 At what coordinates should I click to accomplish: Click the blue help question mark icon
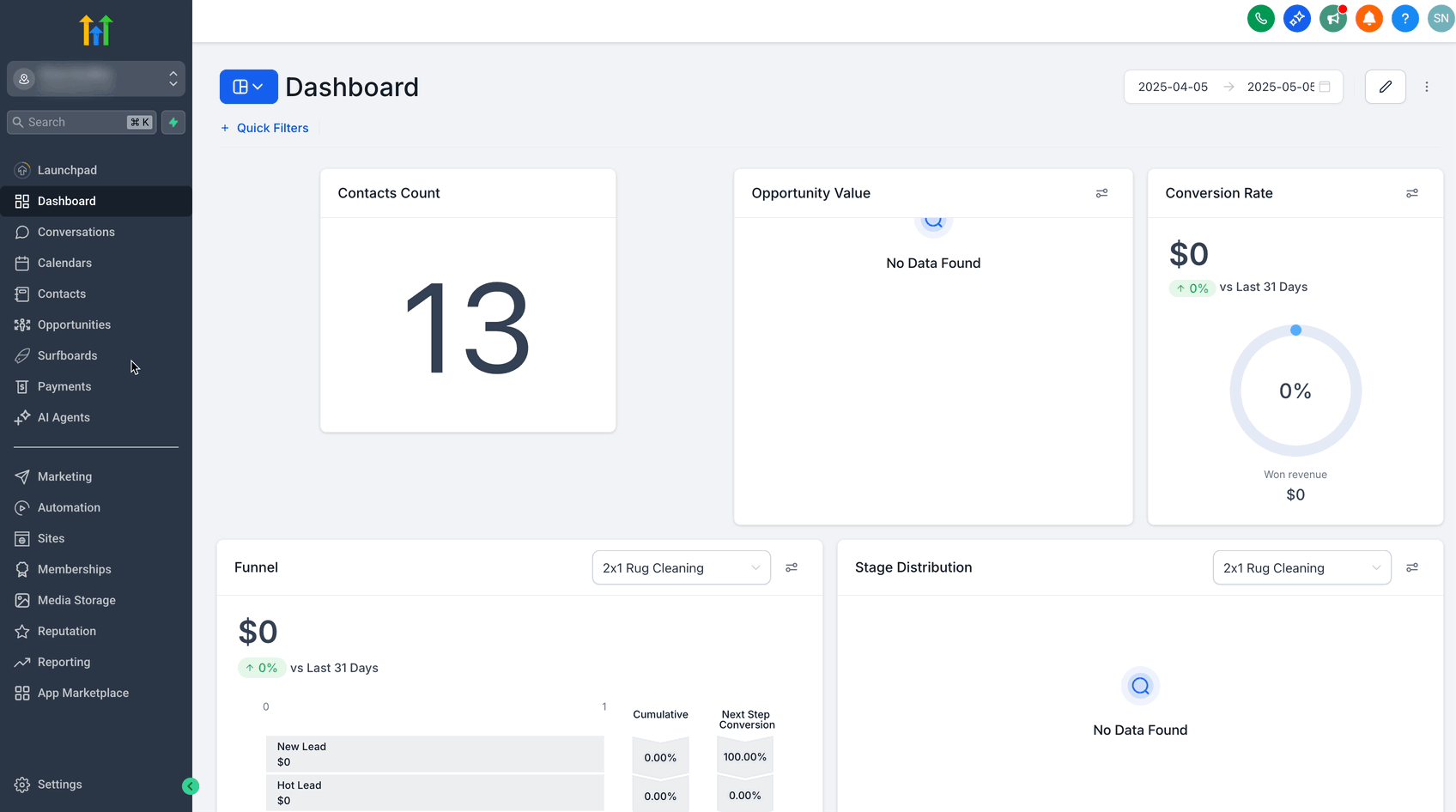coord(1404,18)
